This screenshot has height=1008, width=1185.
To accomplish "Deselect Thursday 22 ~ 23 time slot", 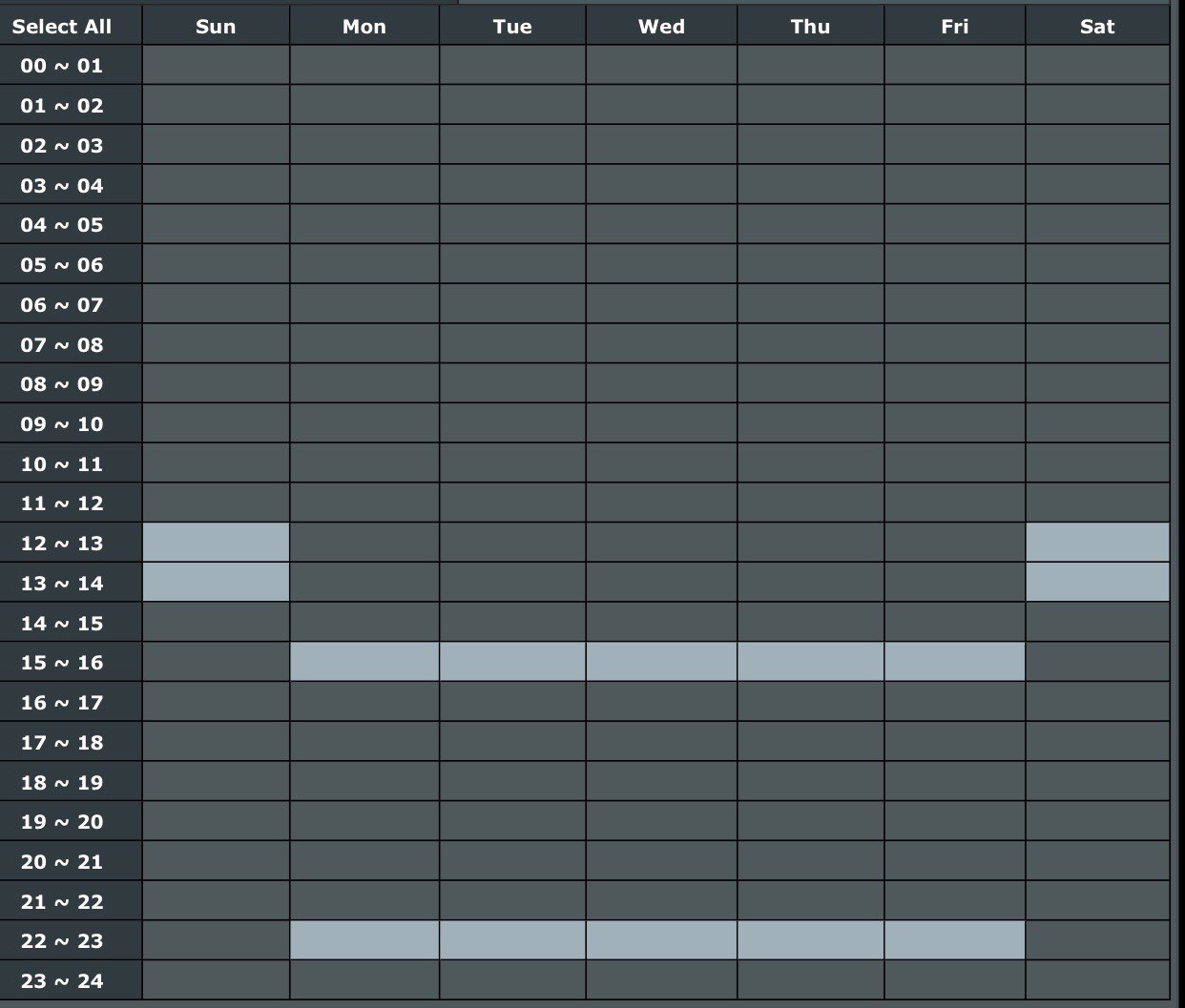I will click(x=810, y=940).
